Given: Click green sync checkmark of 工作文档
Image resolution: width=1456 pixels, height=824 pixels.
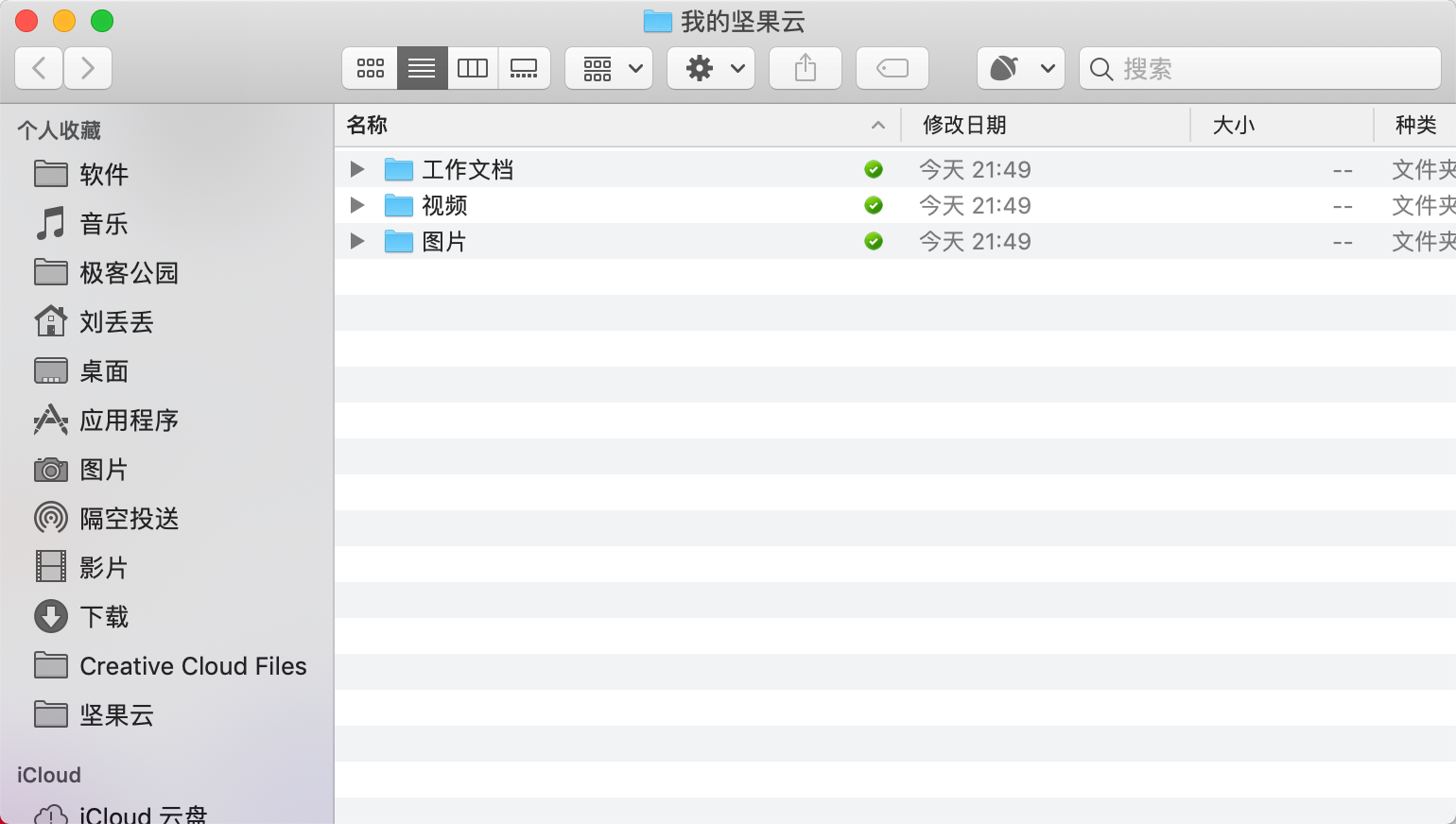Looking at the screenshot, I should pos(874,169).
